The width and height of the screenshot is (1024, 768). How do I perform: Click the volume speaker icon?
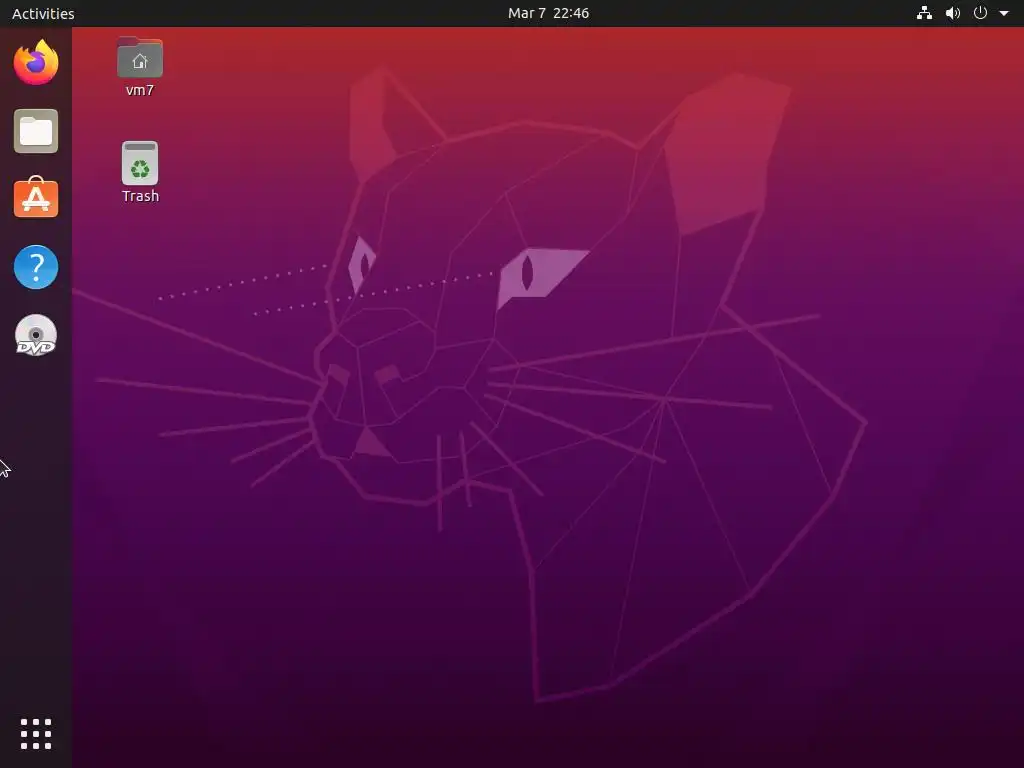pyautogui.click(x=953, y=13)
